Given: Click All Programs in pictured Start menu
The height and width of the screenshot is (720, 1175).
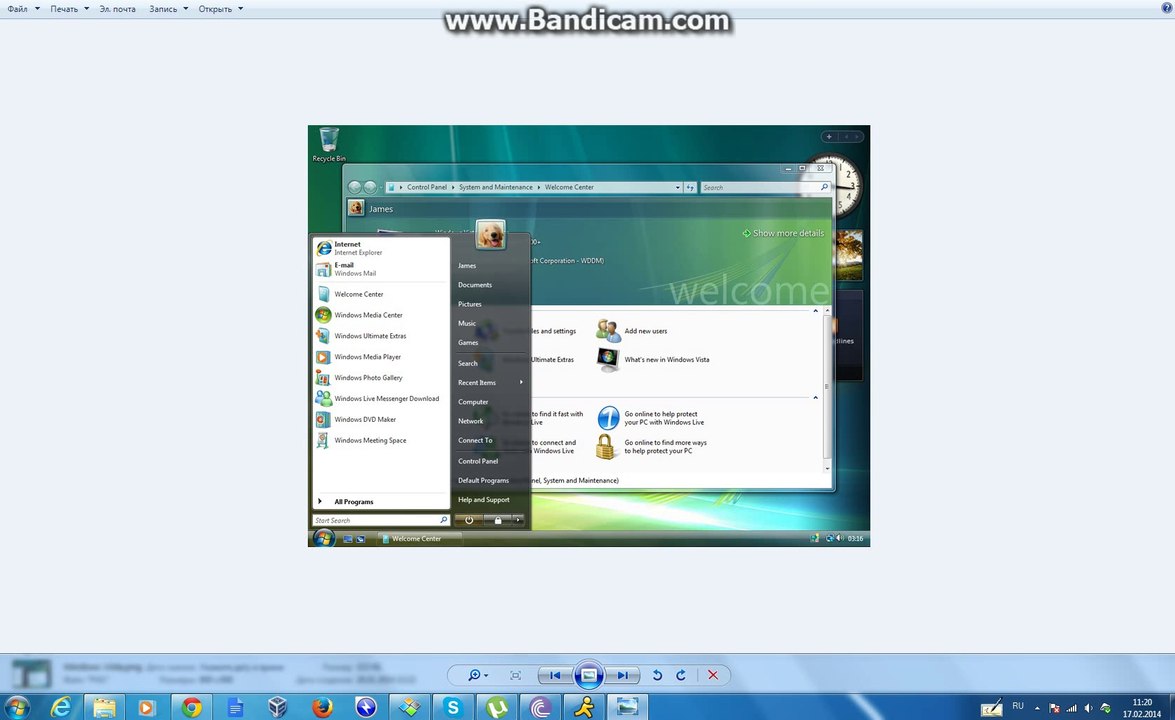Looking at the screenshot, I should click(x=354, y=502).
